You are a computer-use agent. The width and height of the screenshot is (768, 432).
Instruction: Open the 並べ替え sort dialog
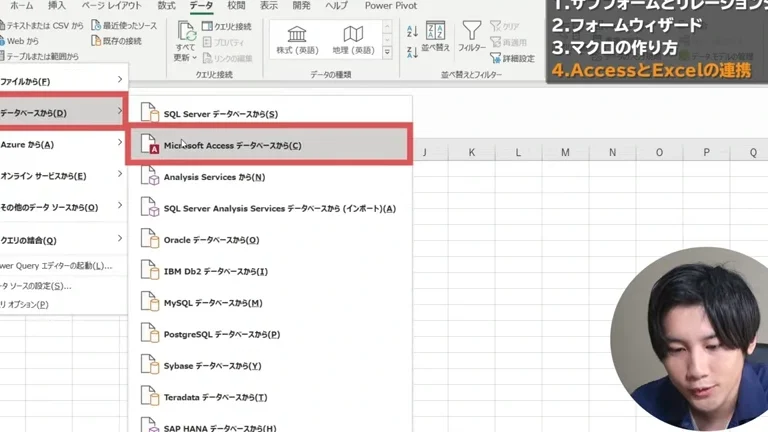coord(435,37)
